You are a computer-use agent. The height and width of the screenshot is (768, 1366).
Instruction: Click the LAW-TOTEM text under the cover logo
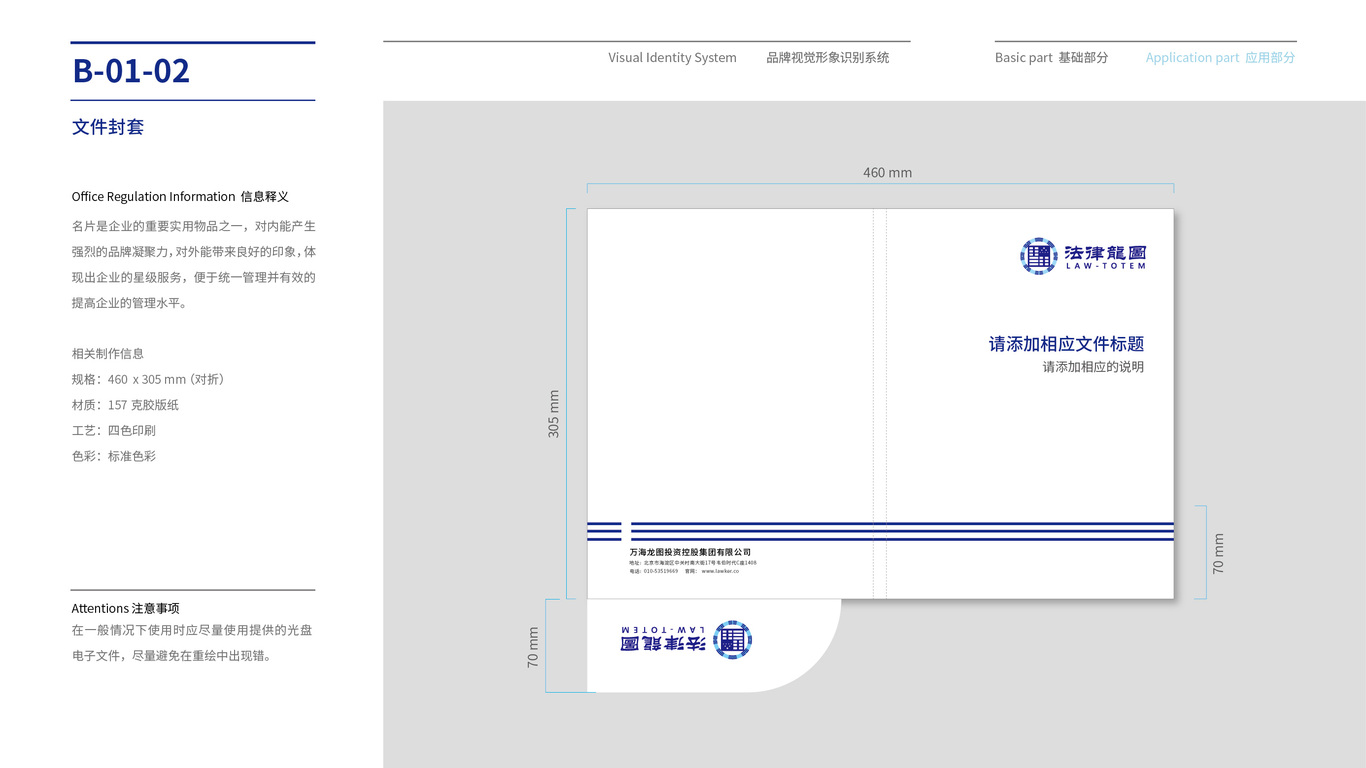click(x=1106, y=267)
